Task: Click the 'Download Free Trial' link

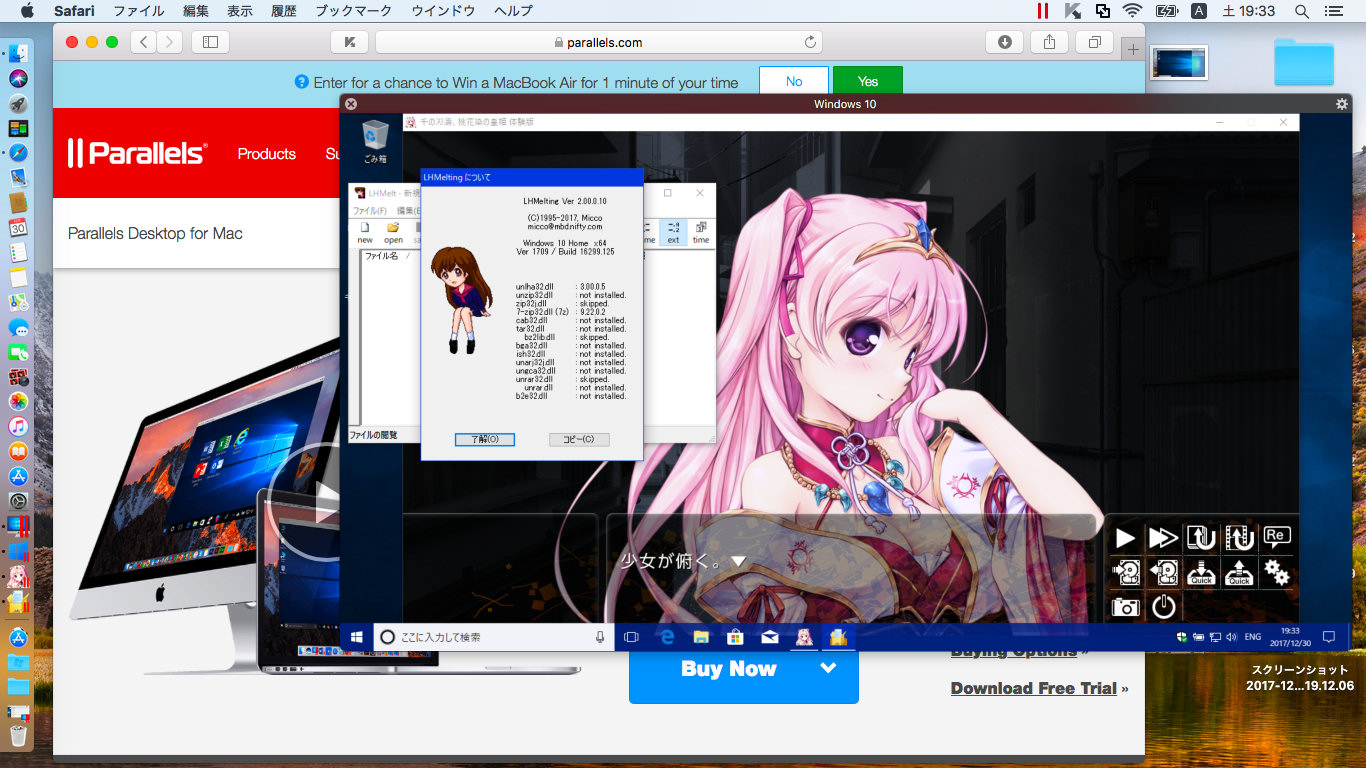Action: [x=1034, y=688]
